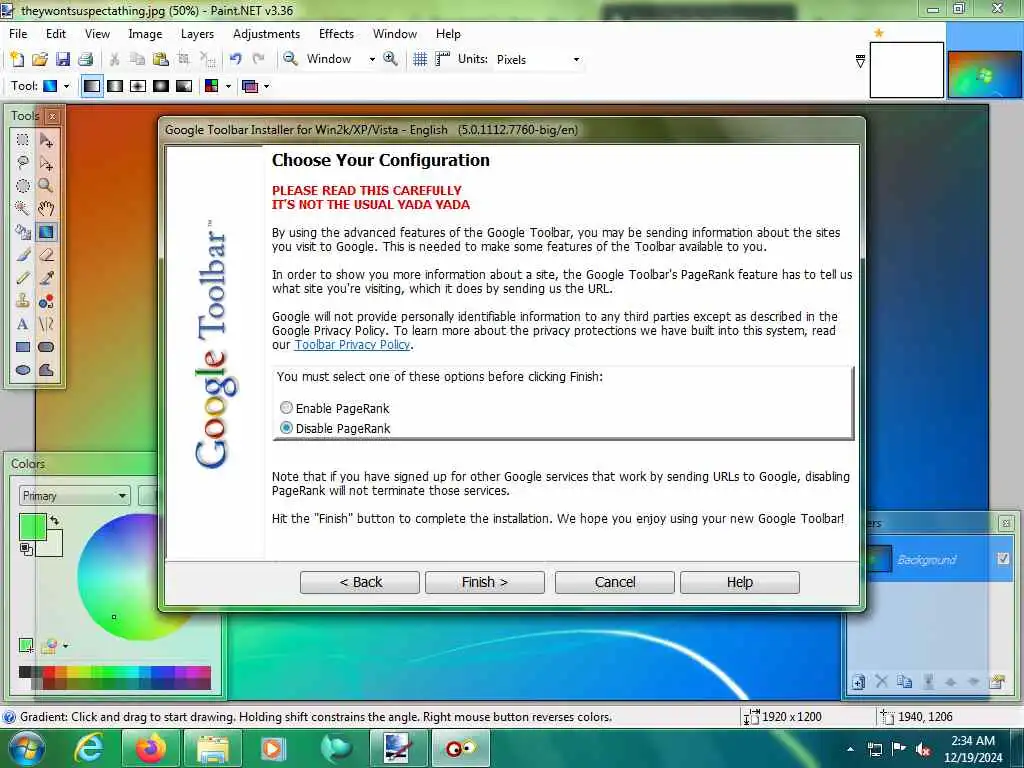Open the Adjustments menu
This screenshot has height=768, width=1024.
point(266,34)
